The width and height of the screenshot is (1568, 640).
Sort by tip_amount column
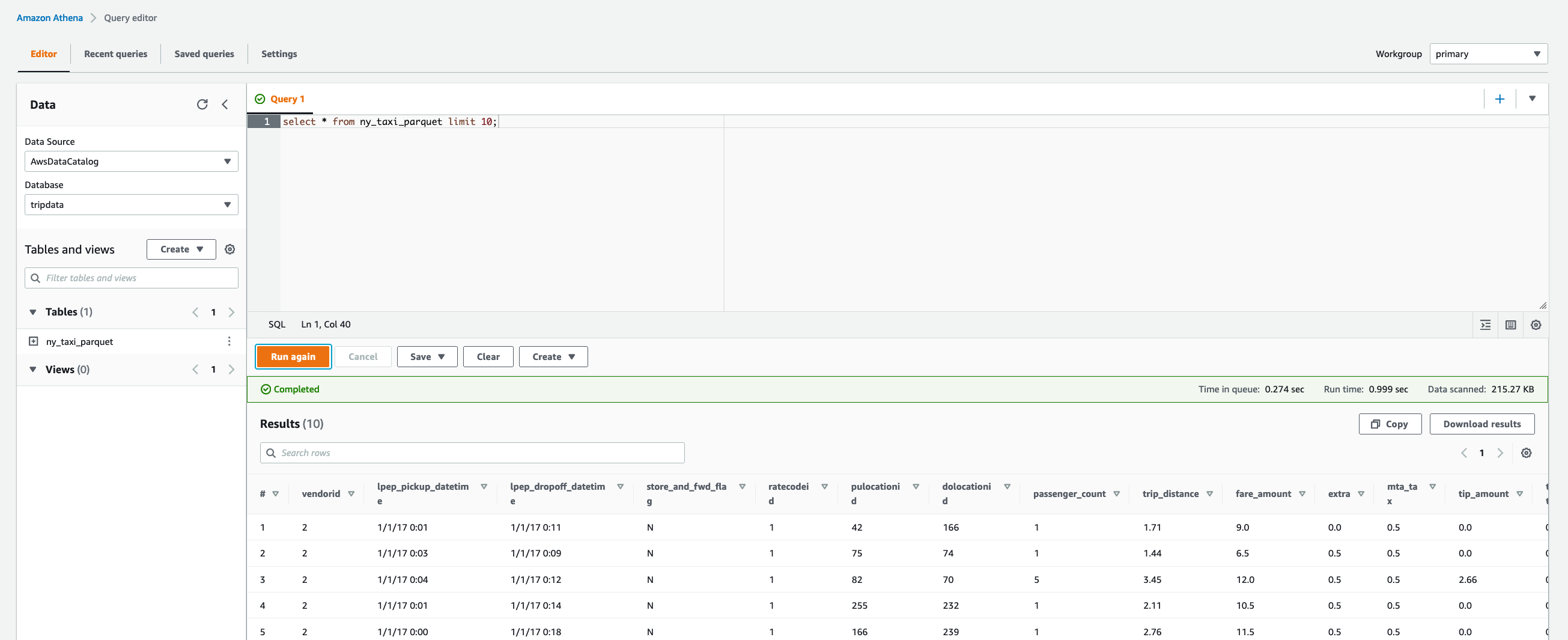click(1520, 493)
